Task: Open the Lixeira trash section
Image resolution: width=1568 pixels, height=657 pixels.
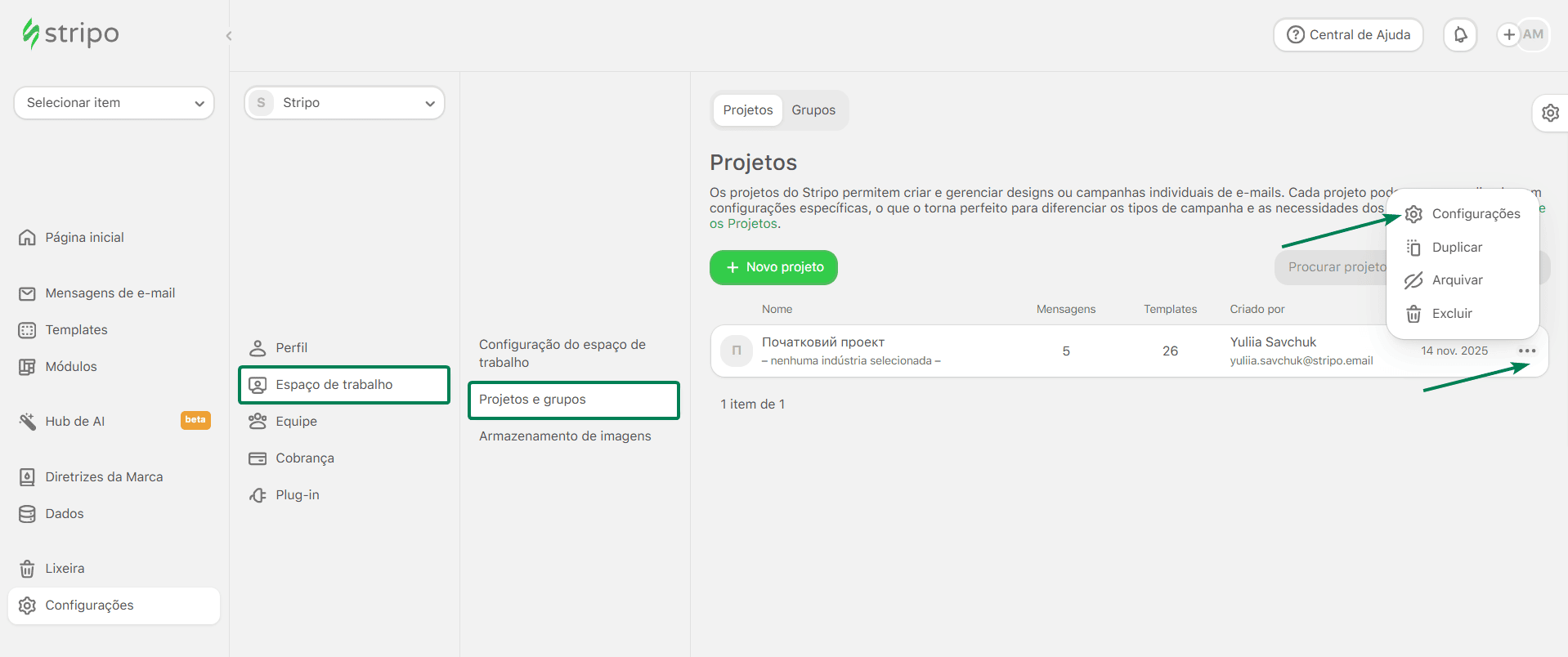Action: click(x=65, y=569)
